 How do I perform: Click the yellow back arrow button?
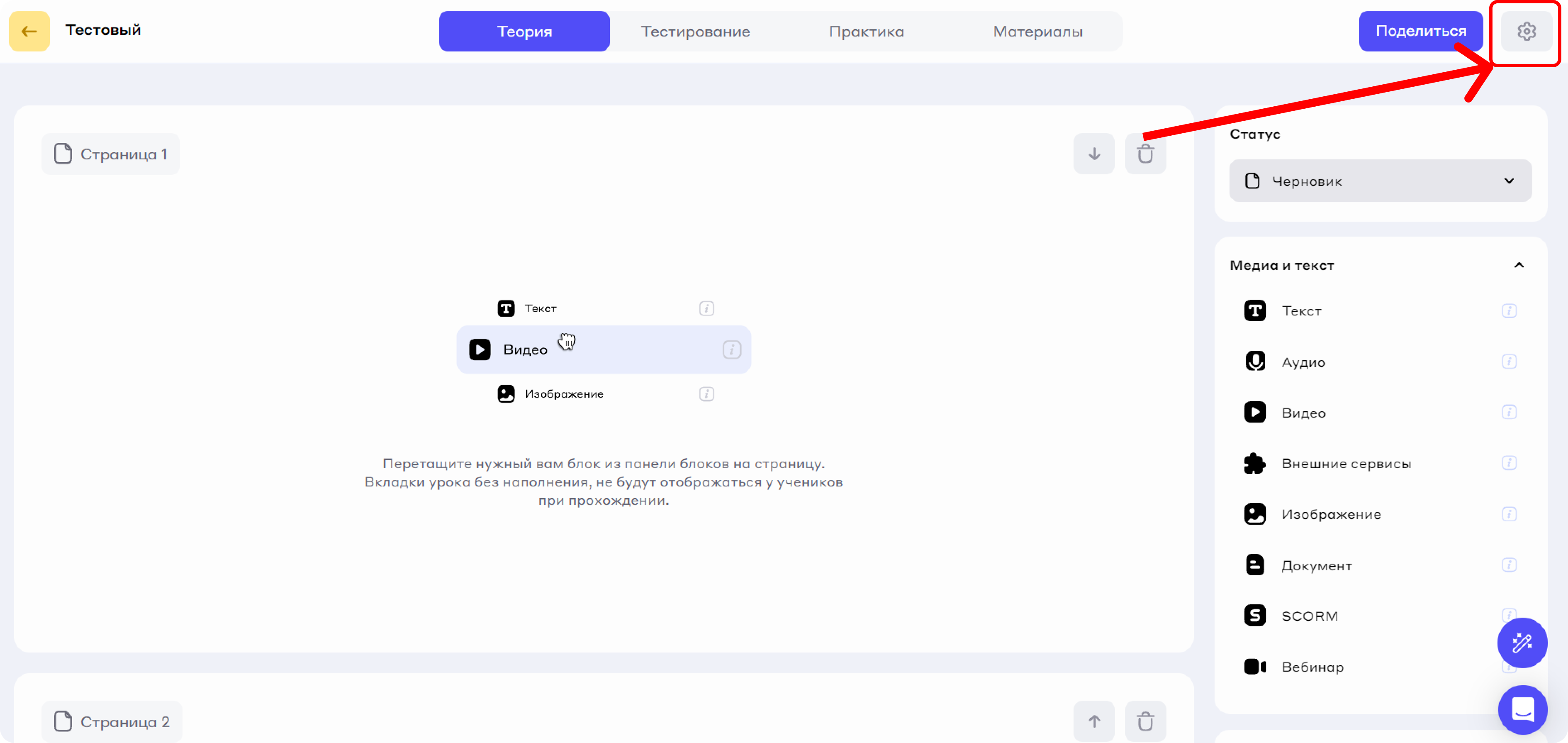click(x=29, y=31)
